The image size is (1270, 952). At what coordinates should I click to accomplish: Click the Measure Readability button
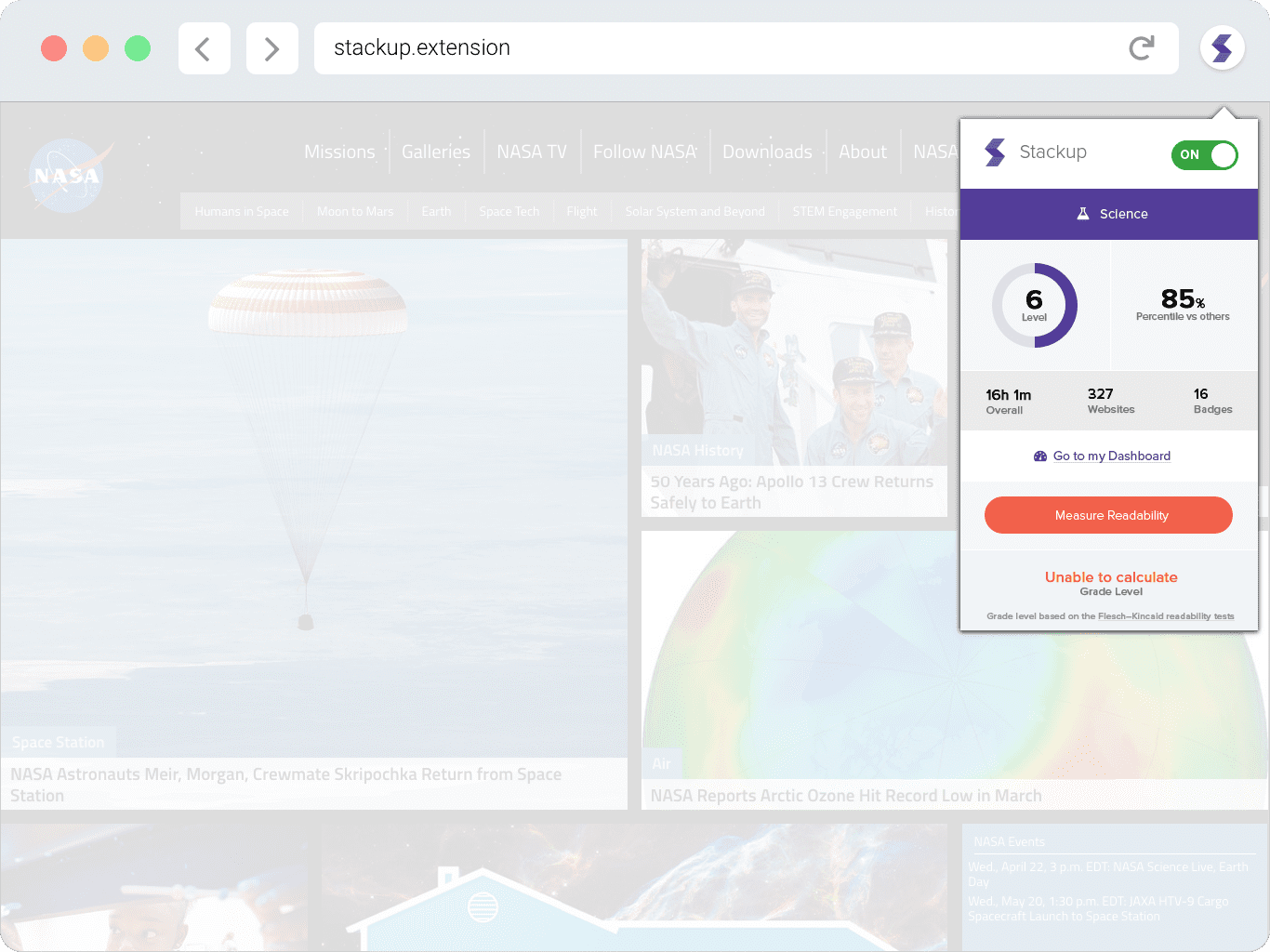1108,515
